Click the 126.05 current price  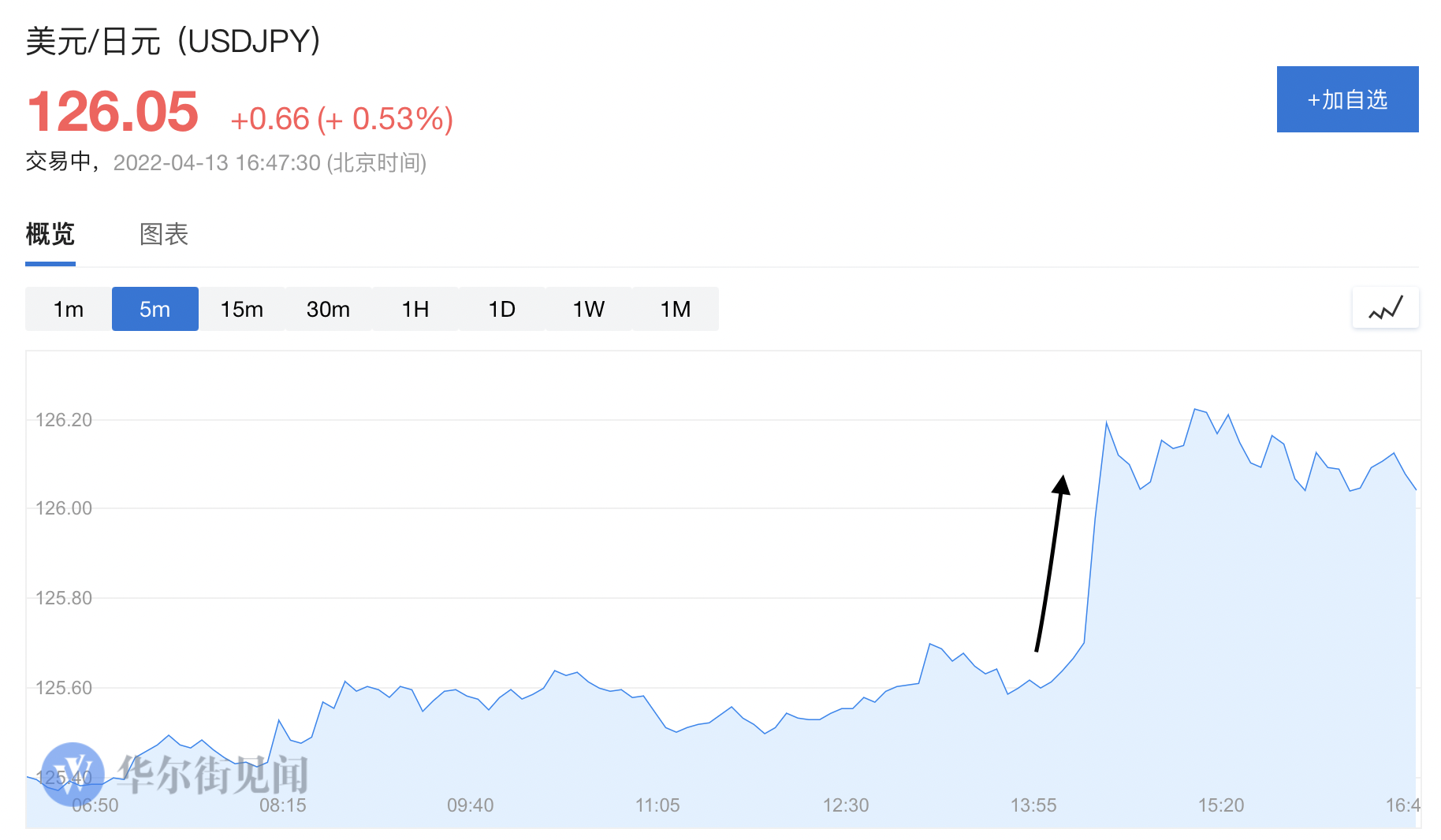tap(113, 112)
